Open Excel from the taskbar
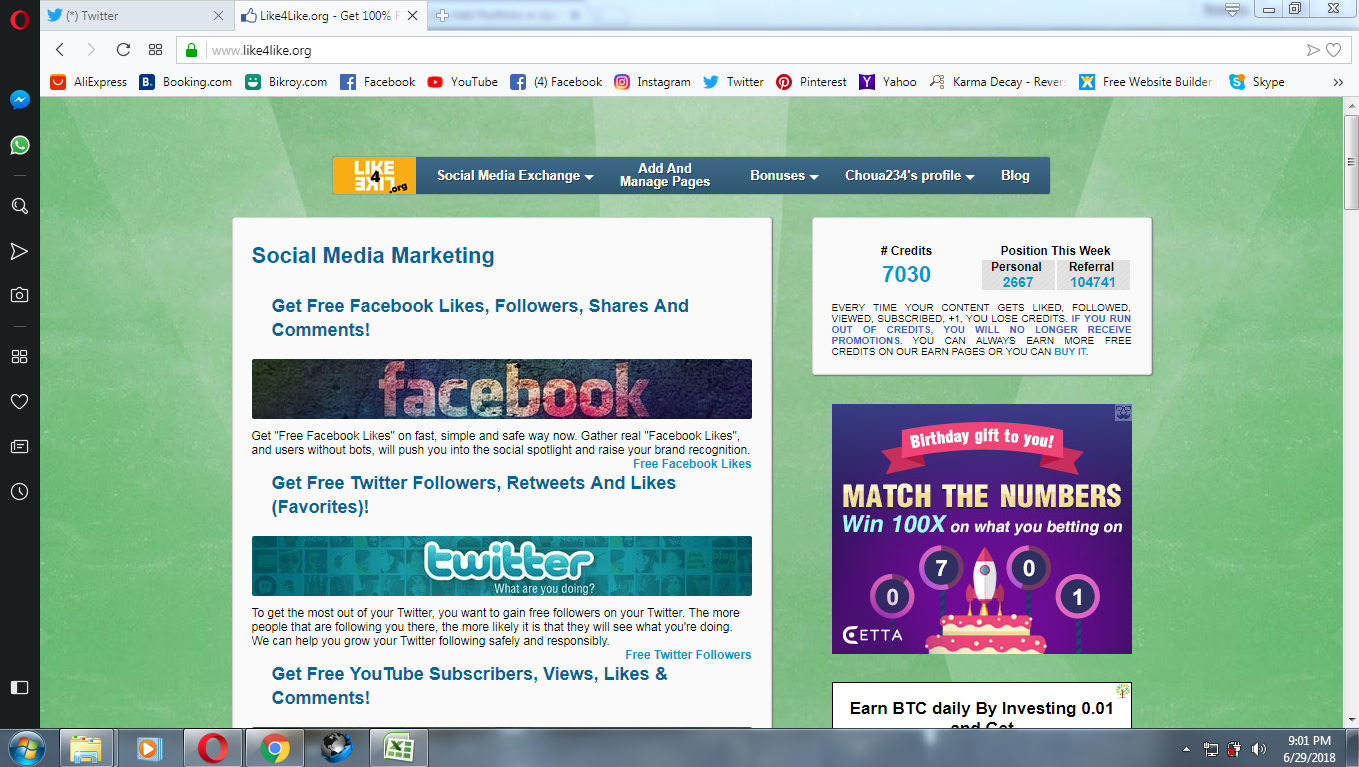This screenshot has height=767, width=1359. (399, 748)
